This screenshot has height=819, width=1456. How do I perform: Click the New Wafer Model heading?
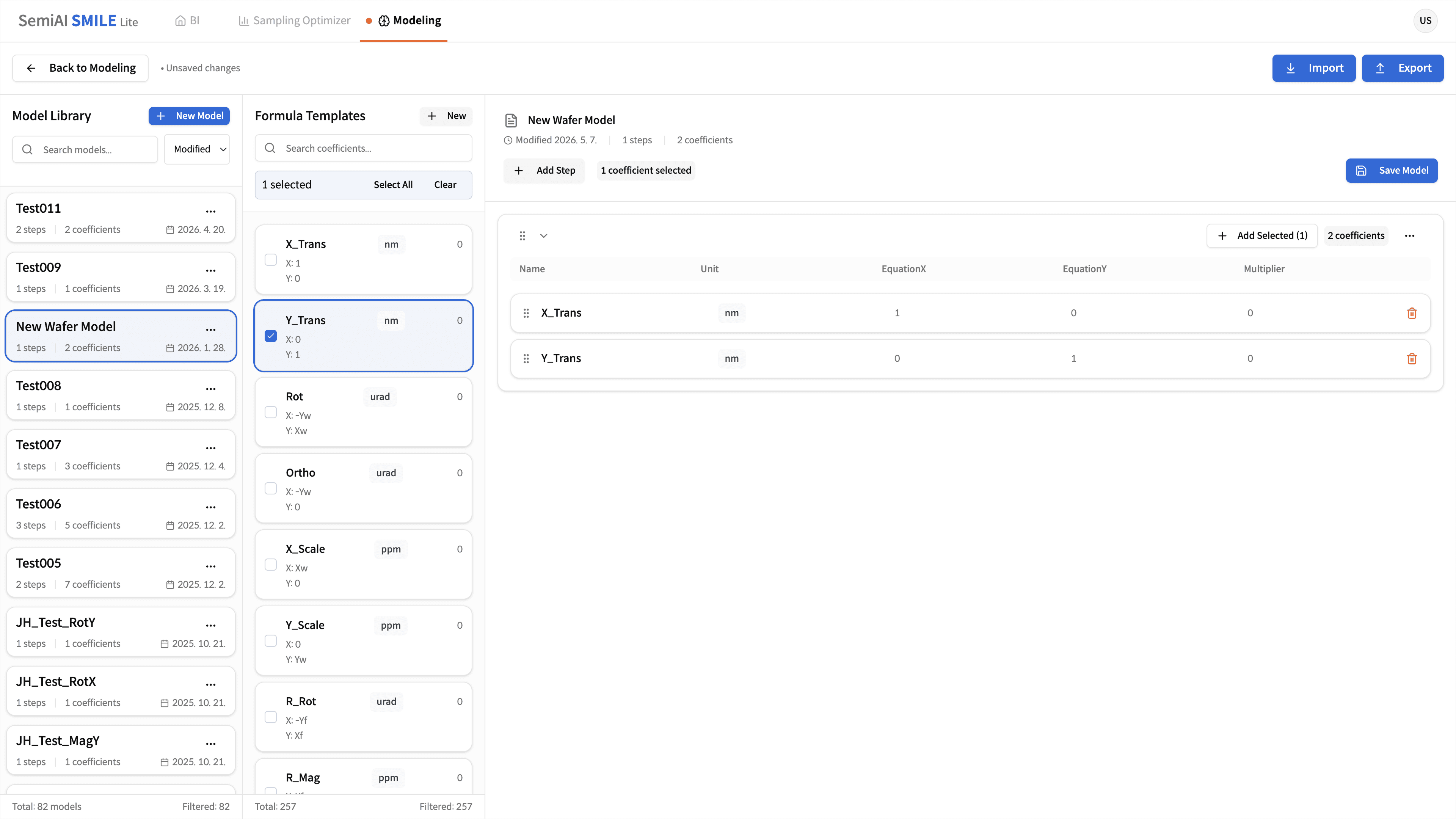[571, 120]
